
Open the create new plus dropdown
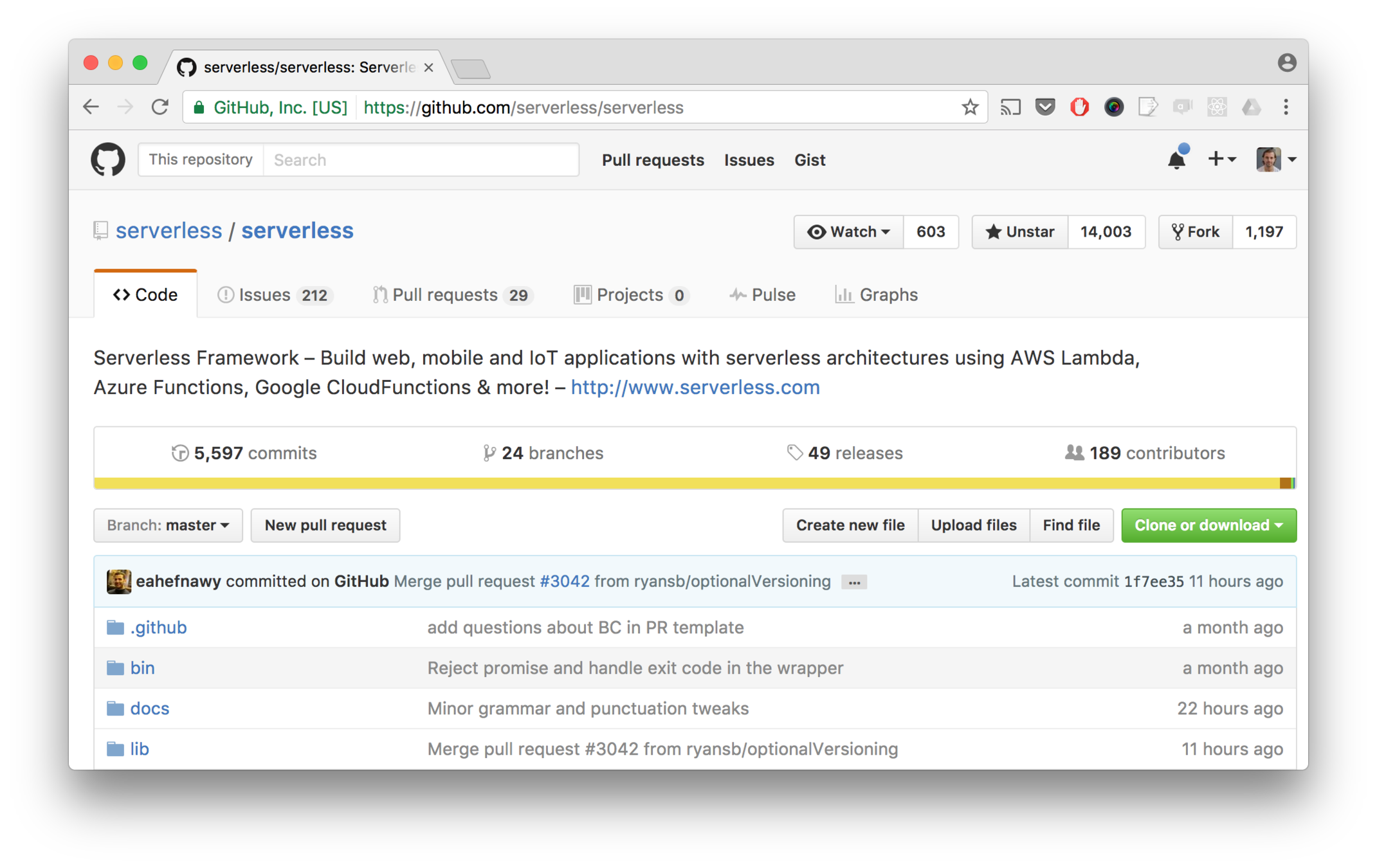coord(1221,159)
